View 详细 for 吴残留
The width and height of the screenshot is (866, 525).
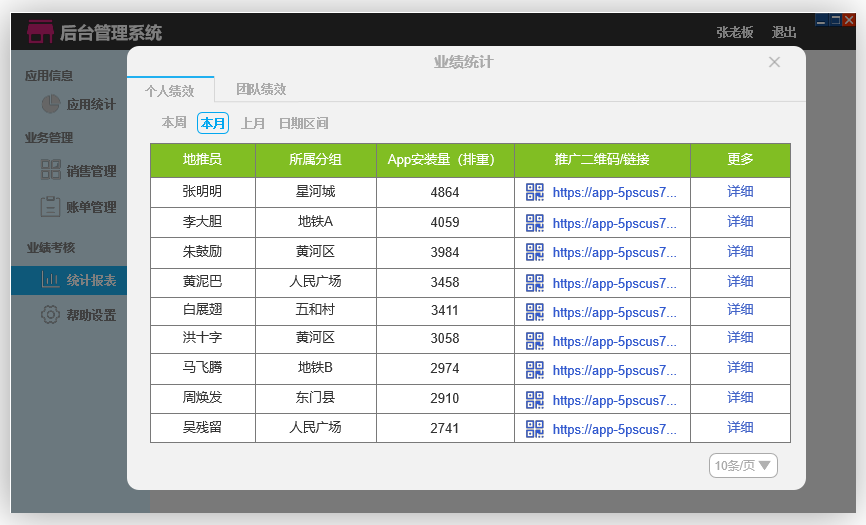coord(740,427)
